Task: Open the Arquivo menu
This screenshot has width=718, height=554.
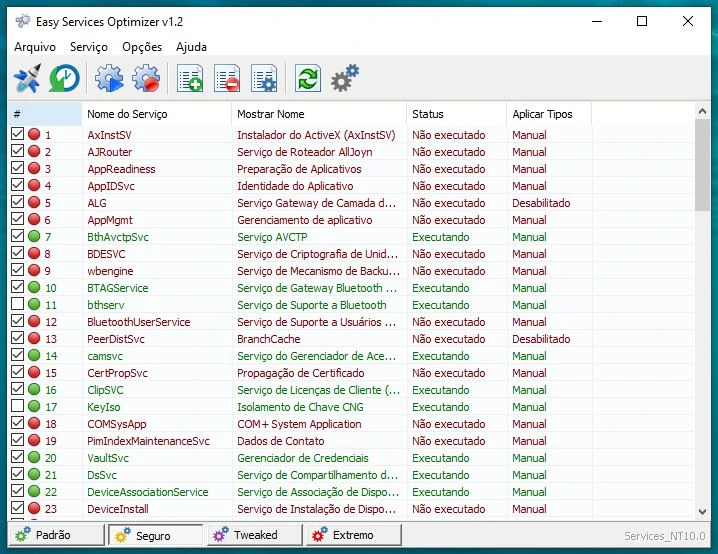Action: click(x=35, y=47)
